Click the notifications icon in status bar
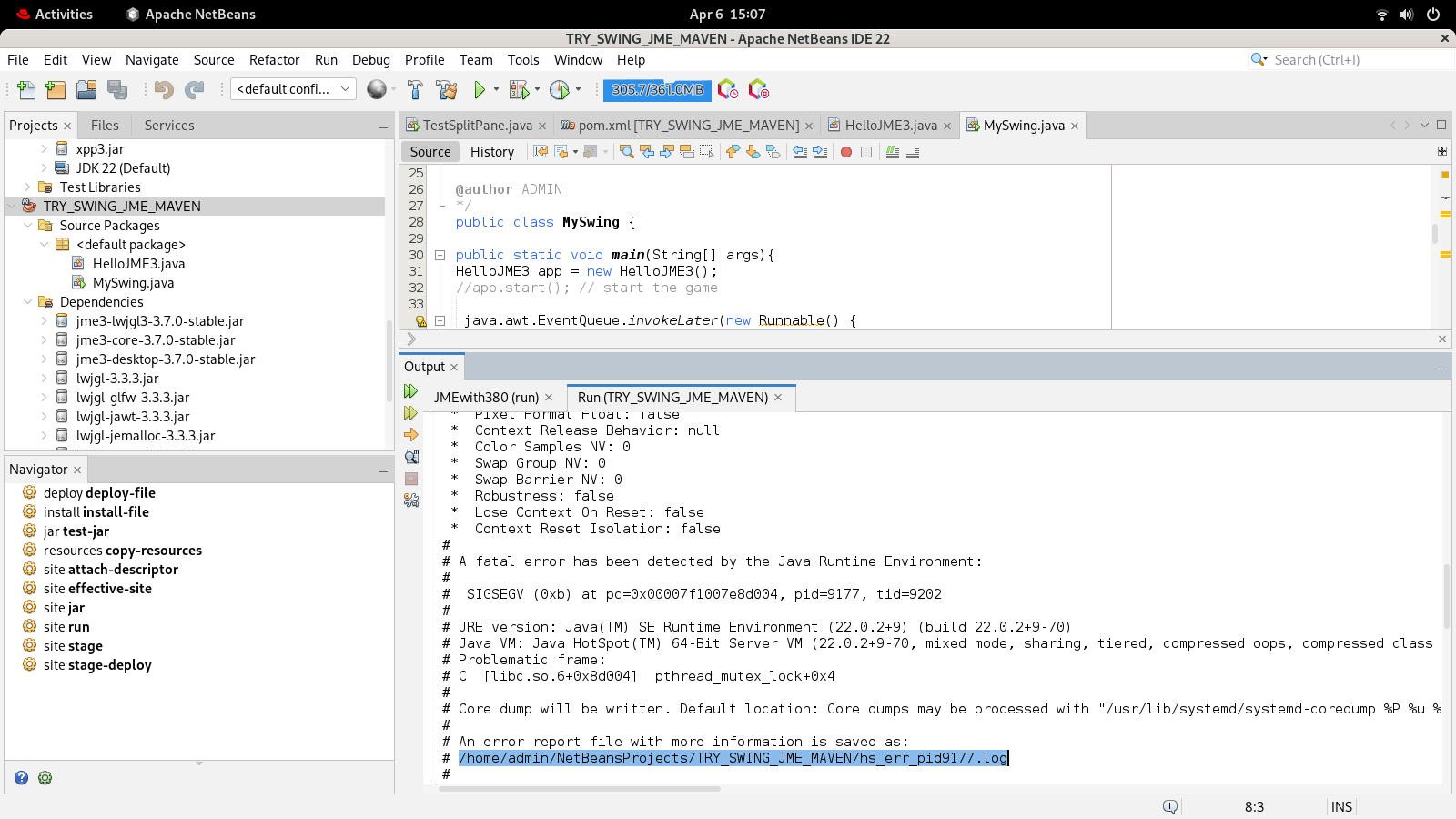 1170,807
